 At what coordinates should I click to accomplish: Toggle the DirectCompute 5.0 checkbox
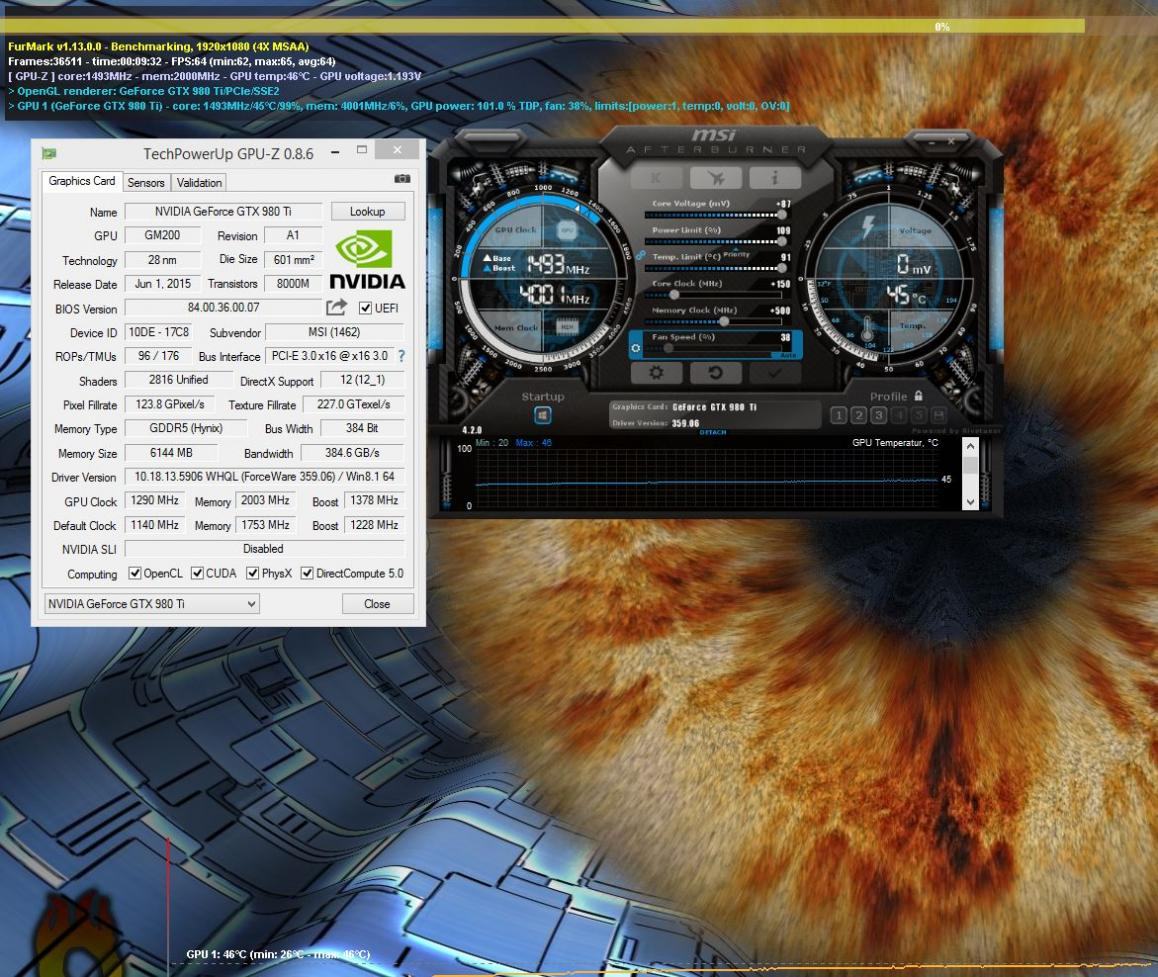(x=306, y=573)
